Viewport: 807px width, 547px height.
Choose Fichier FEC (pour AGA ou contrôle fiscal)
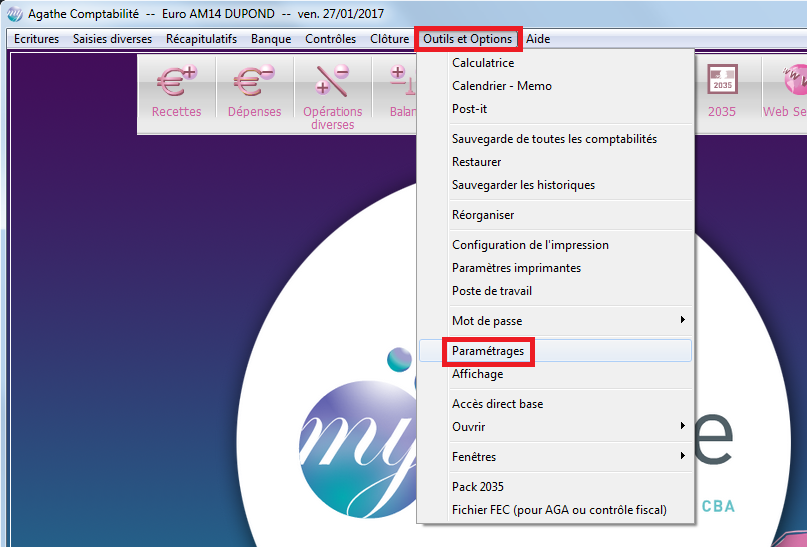(555, 510)
